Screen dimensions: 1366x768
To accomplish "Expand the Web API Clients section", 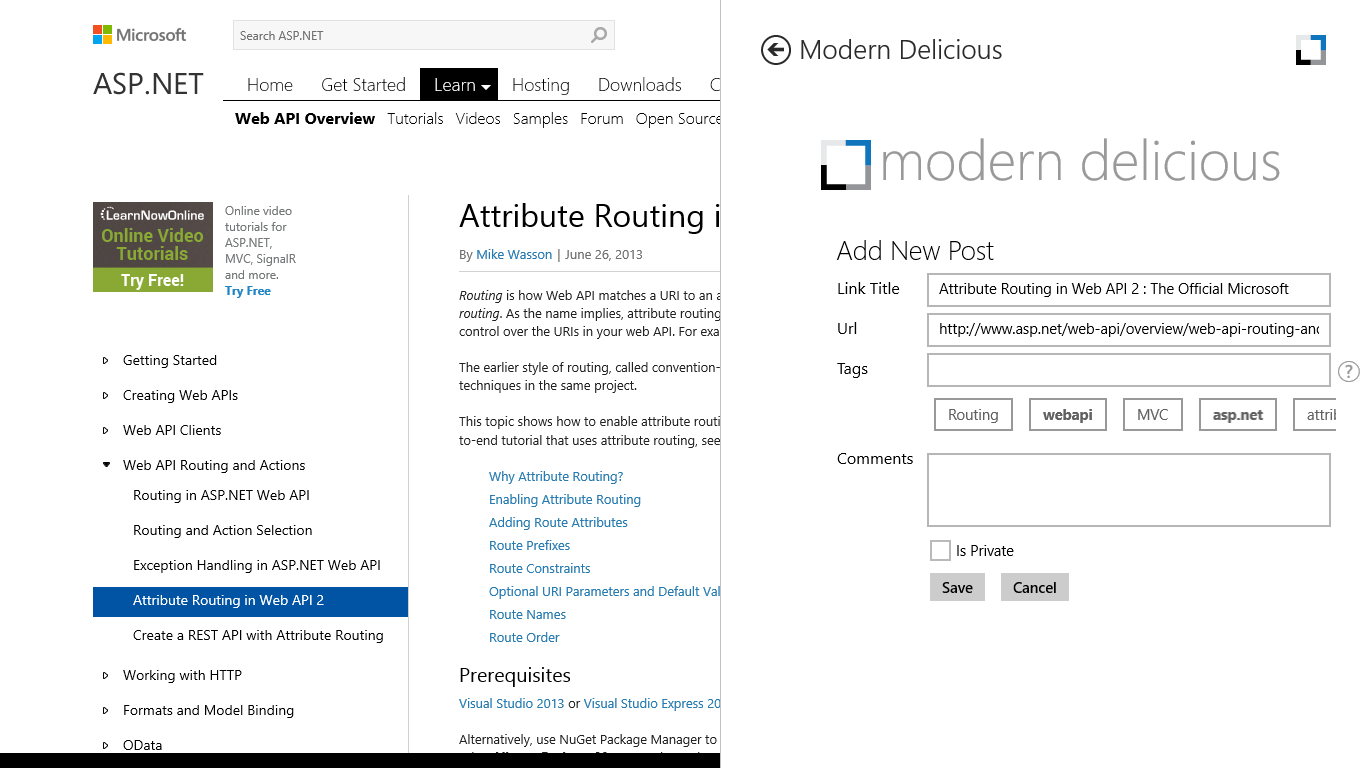I will 106,430.
